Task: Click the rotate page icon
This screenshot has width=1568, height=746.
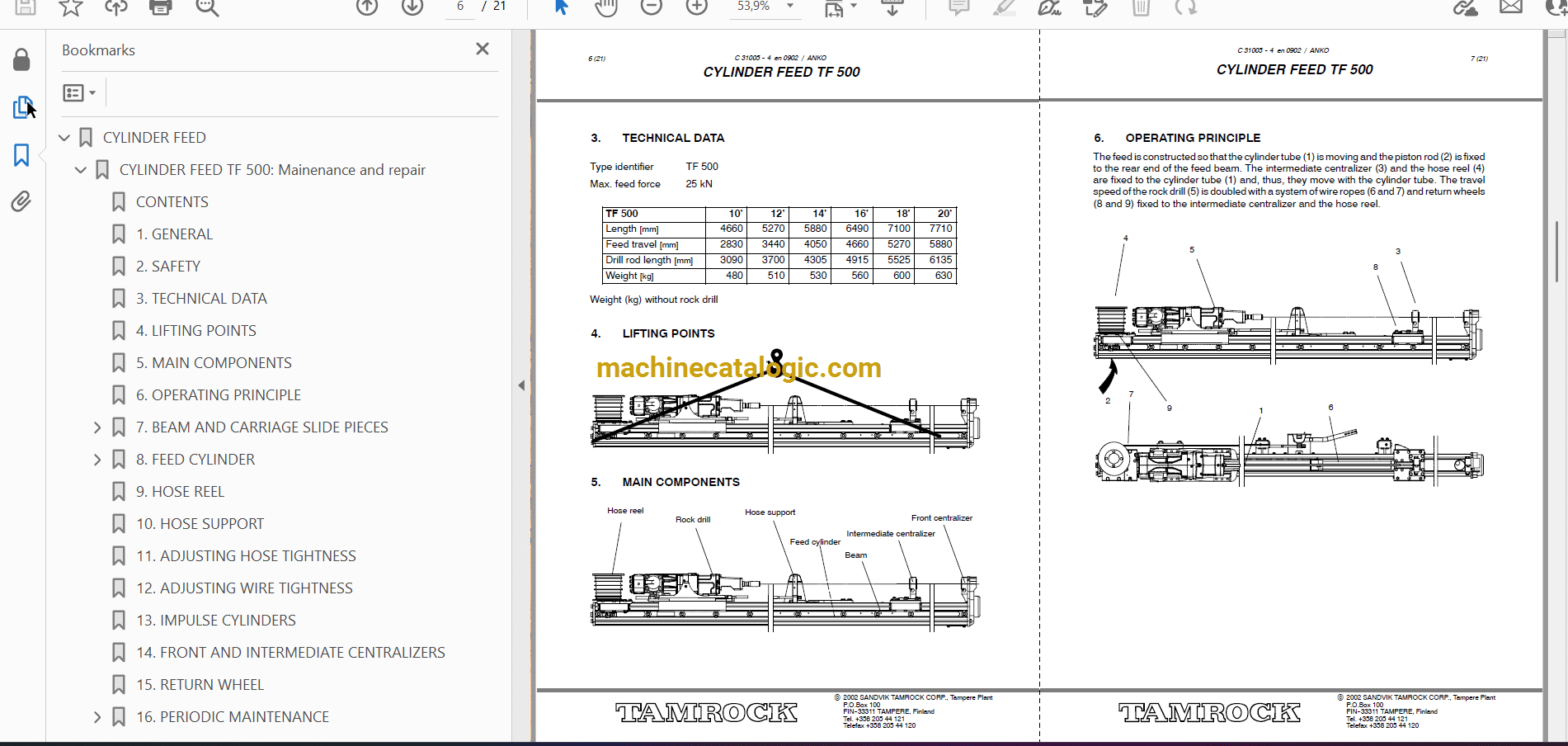Action: coord(1186,7)
